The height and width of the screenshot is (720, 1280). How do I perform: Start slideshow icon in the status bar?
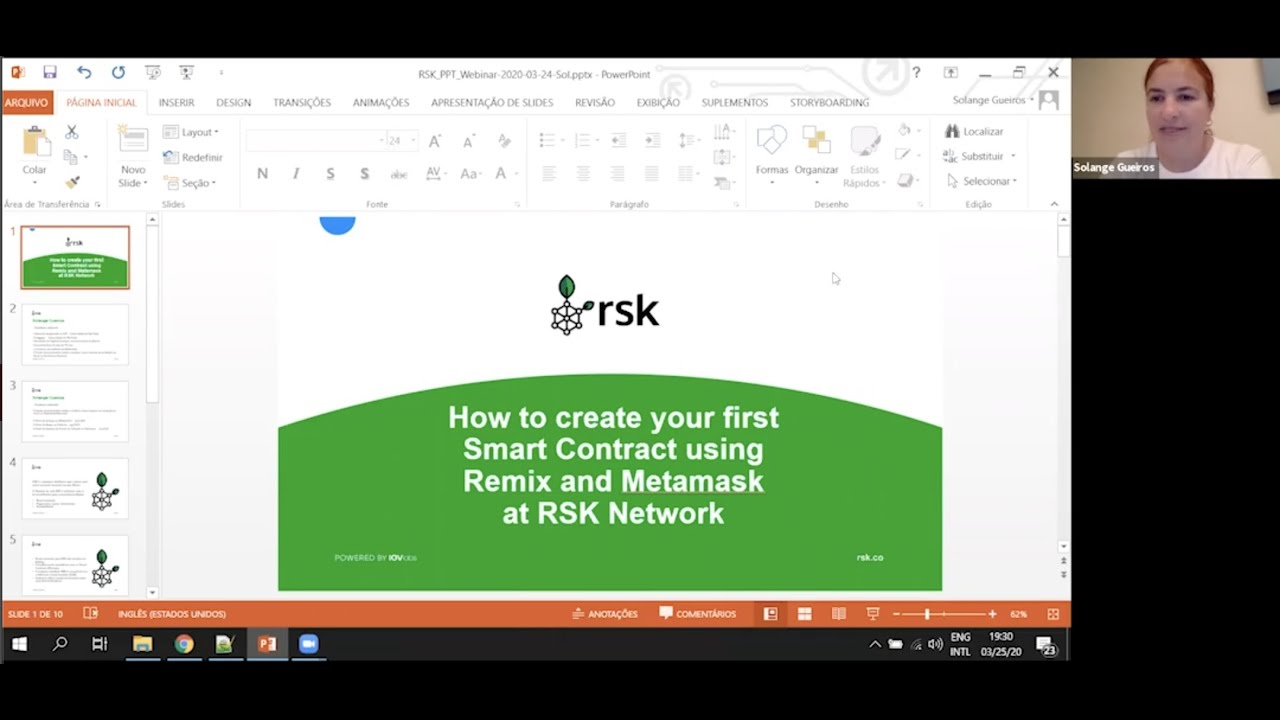pyautogui.click(x=873, y=614)
